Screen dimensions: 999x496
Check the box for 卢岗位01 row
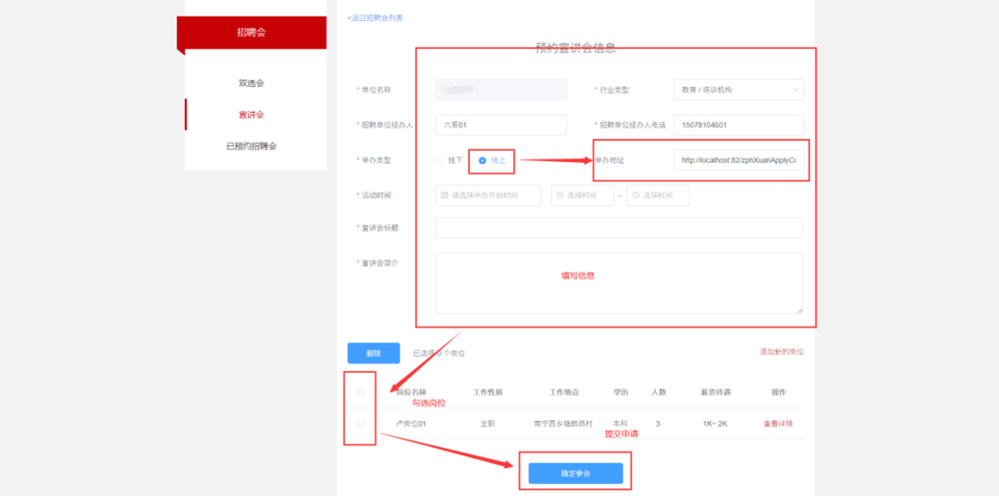coord(360,423)
